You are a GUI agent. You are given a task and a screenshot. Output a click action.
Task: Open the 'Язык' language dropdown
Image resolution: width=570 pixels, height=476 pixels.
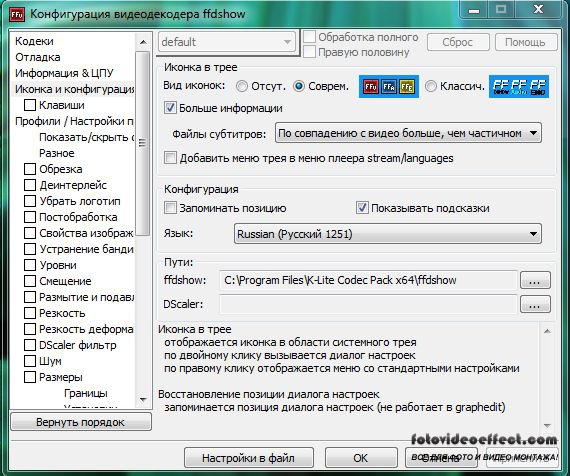388,234
